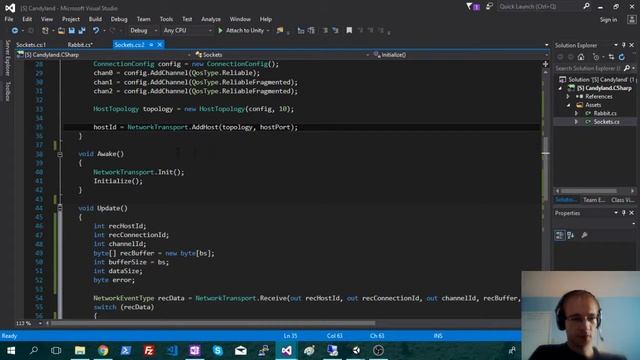Select Sockets.cs in Solution Explorer

[606, 122]
